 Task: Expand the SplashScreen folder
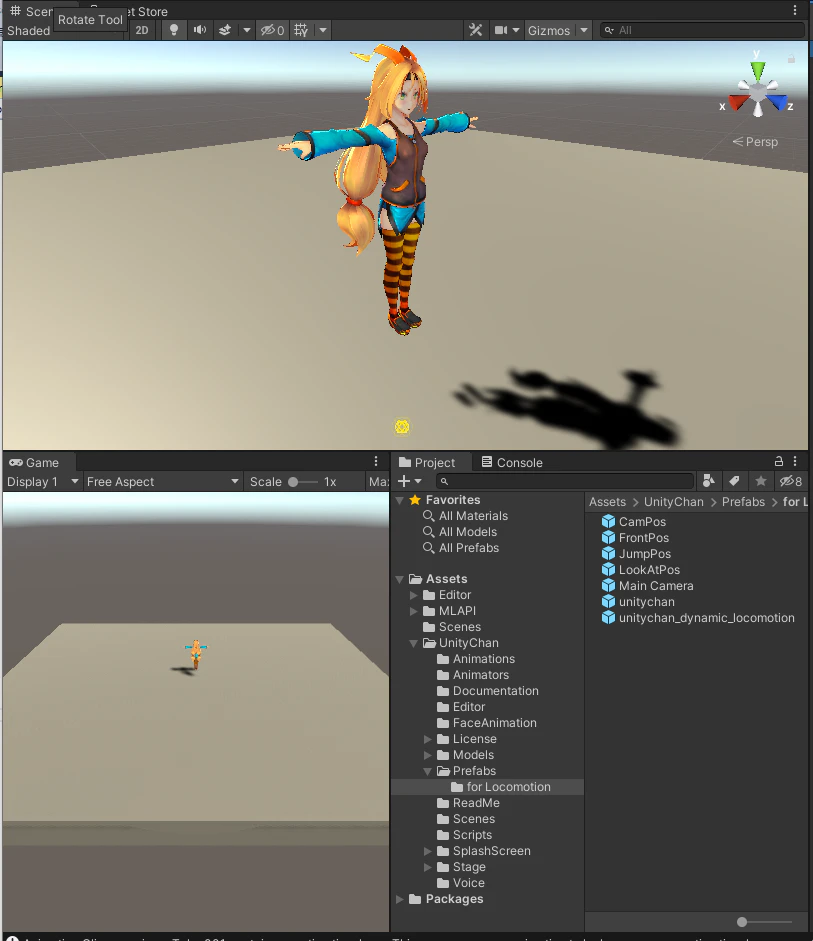click(x=428, y=851)
